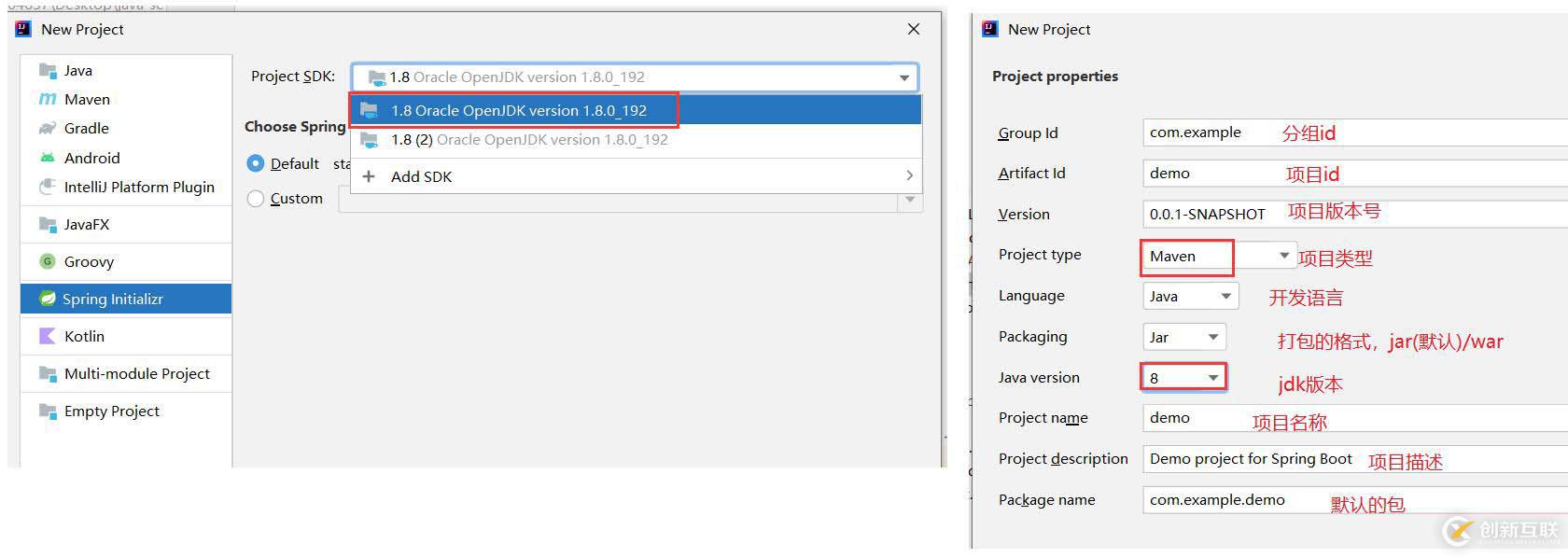Click the Project properties heading
1568x558 pixels.
pyautogui.click(x=1055, y=76)
